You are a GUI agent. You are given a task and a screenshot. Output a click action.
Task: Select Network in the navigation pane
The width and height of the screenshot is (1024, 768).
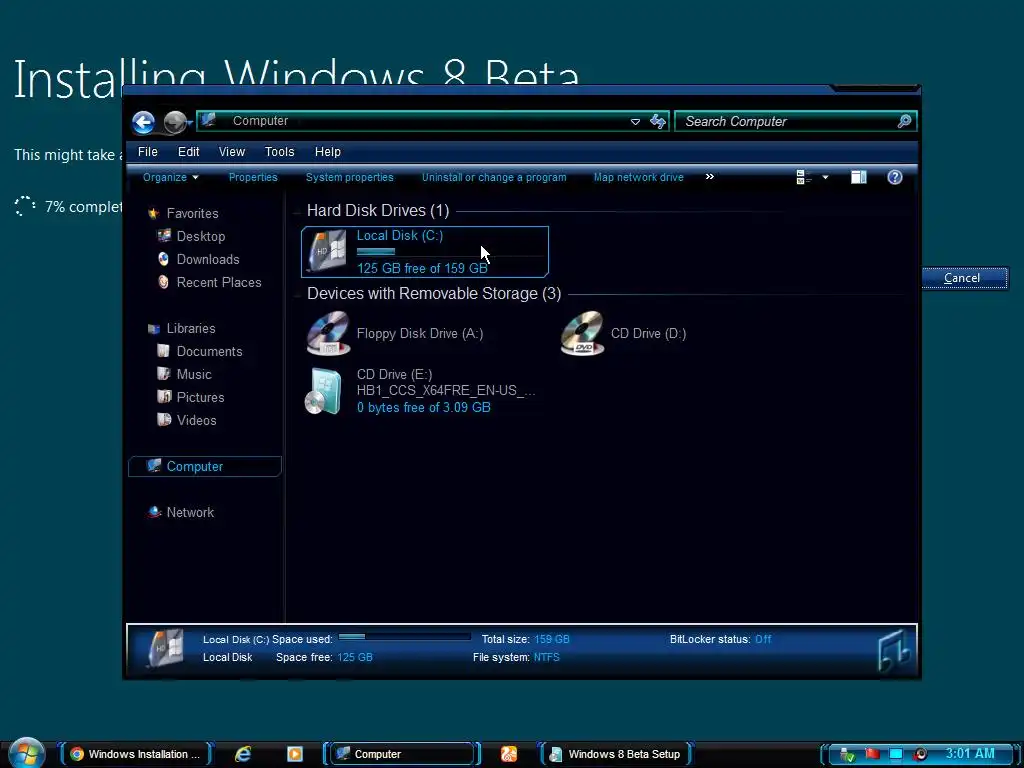click(x=190, y=513)
